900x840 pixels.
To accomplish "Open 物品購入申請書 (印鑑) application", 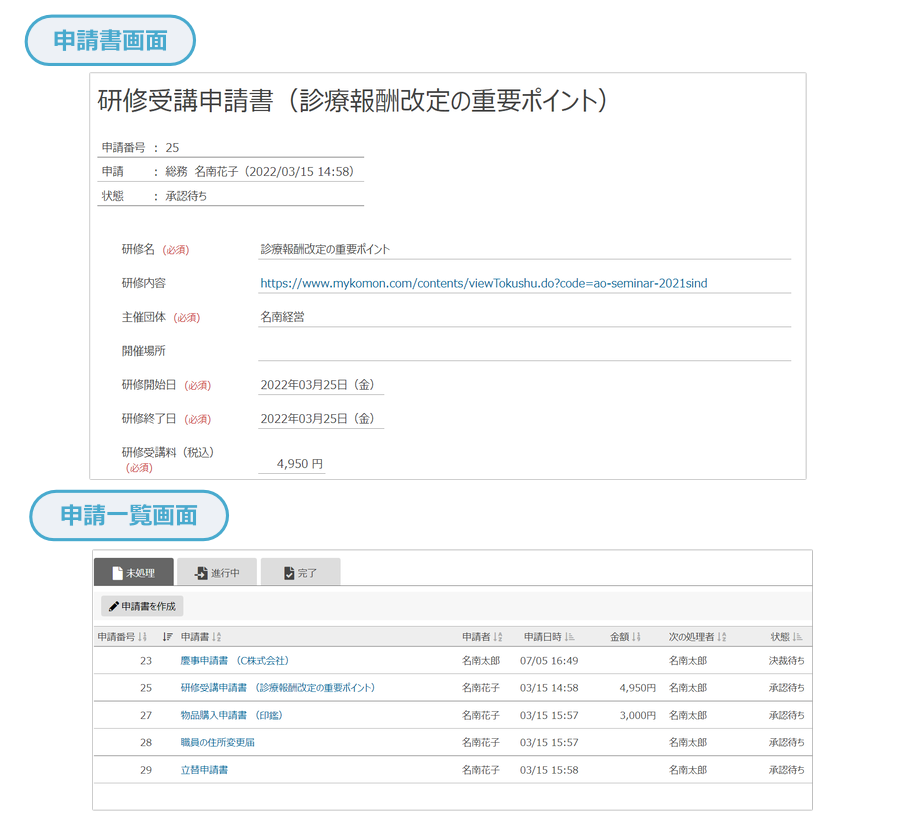I will [x=233, y=715].
